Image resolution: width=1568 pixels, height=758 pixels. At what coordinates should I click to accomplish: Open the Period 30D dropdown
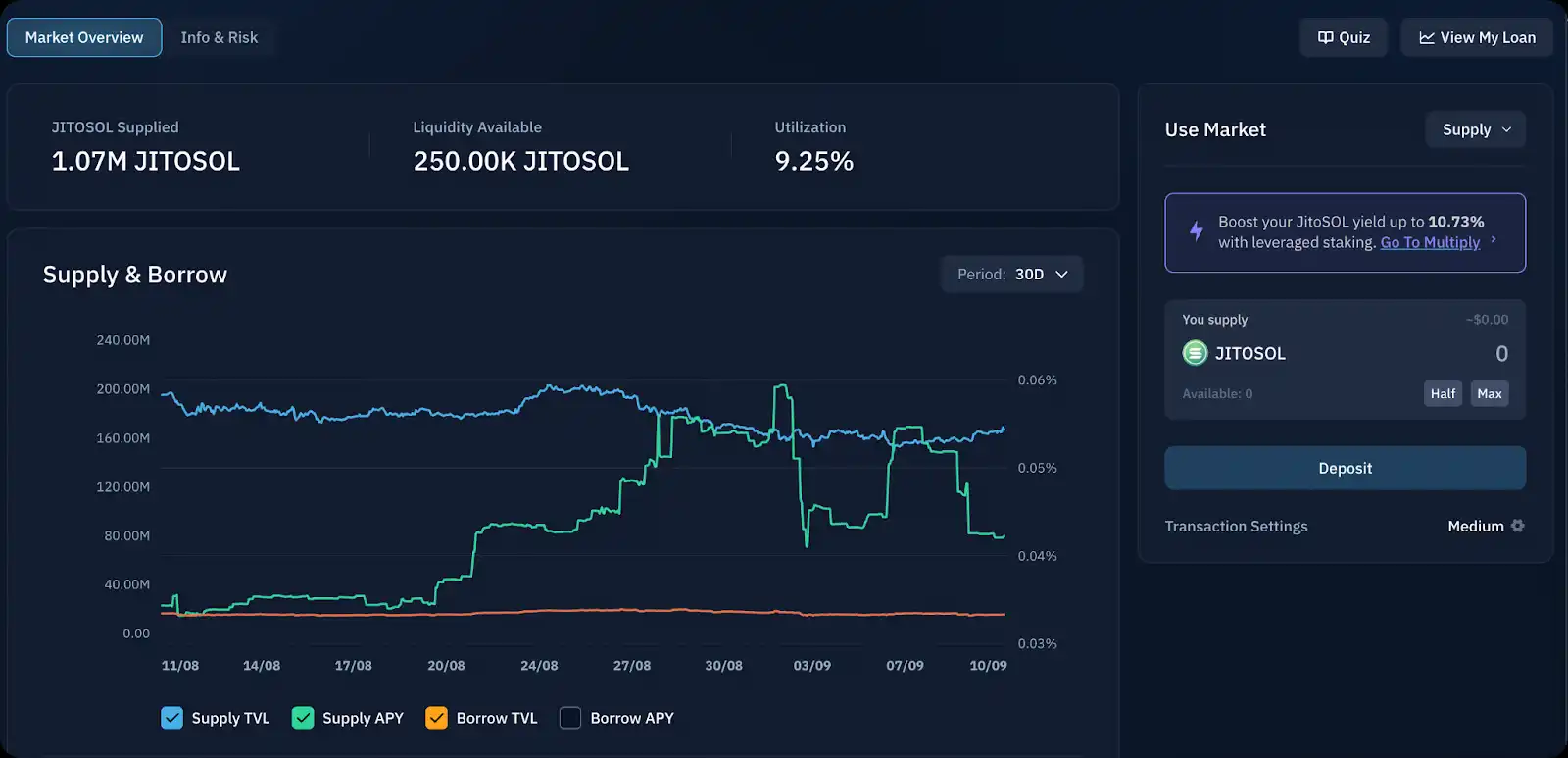click(x=1012, y=275)
